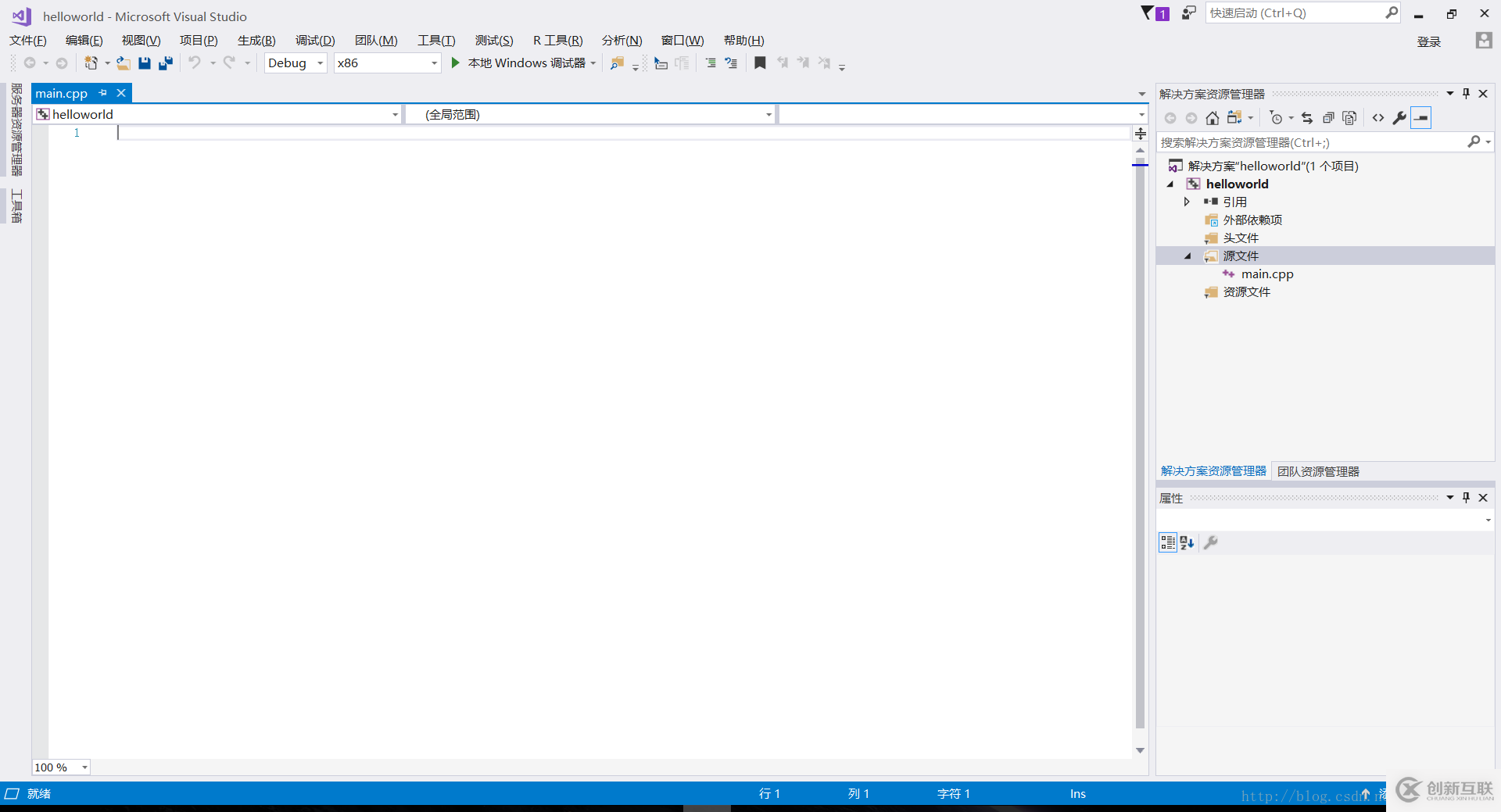
Task: Collapse the 源文件 folder node
Action: click(1188, 256)
